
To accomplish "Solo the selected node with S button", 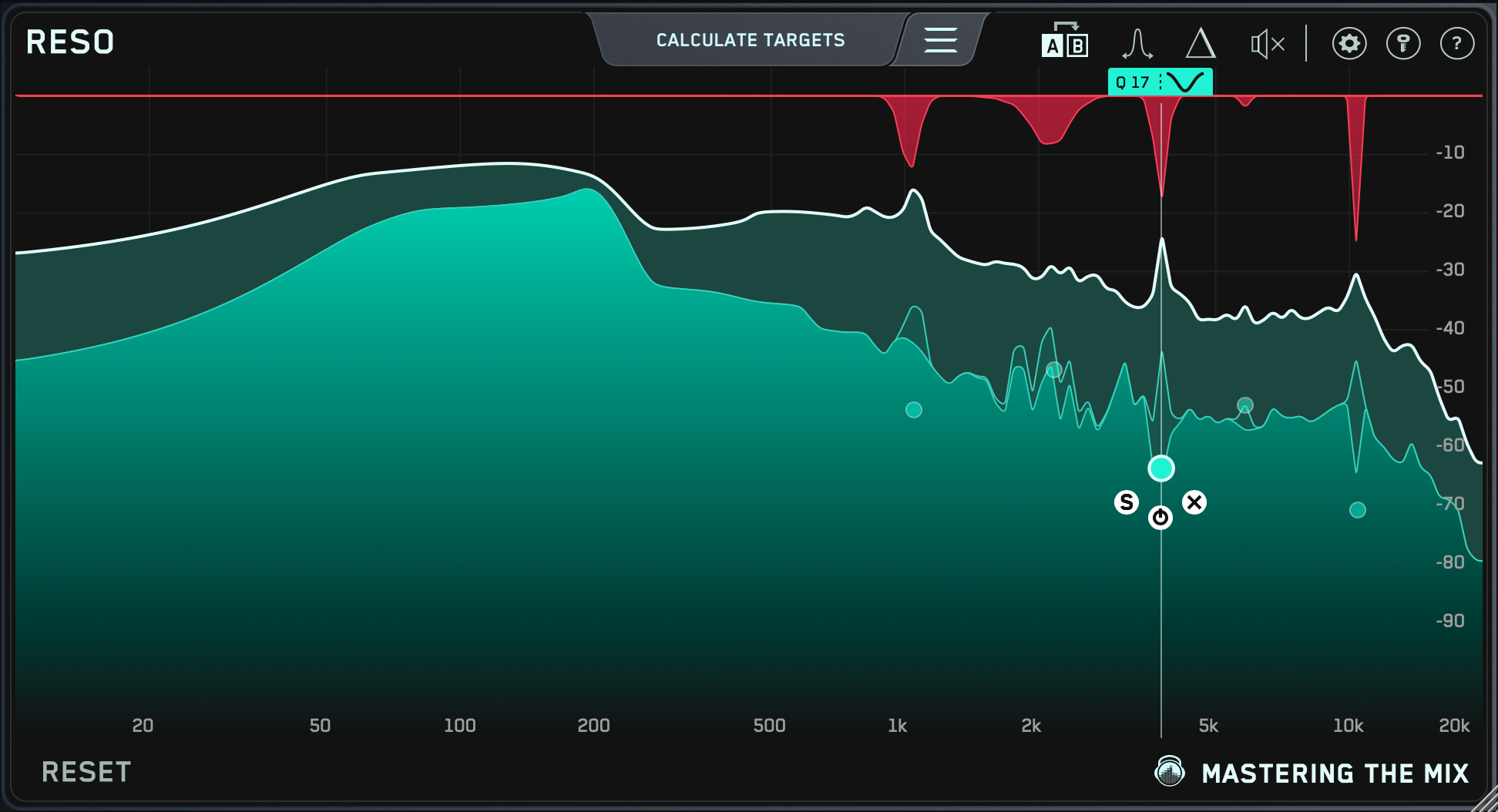I will (1126, 502).
